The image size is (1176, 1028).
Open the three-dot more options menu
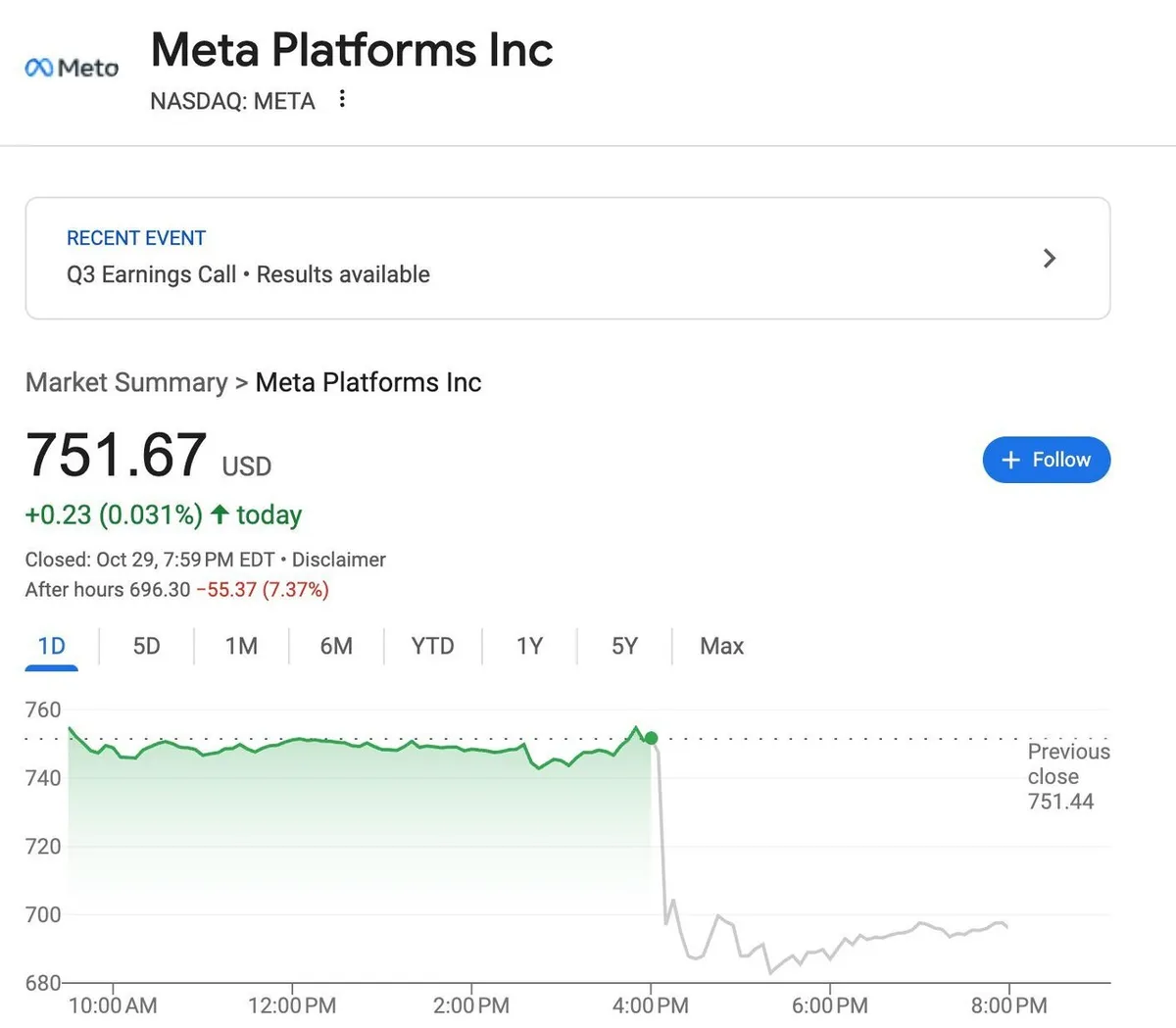[341, 99]
